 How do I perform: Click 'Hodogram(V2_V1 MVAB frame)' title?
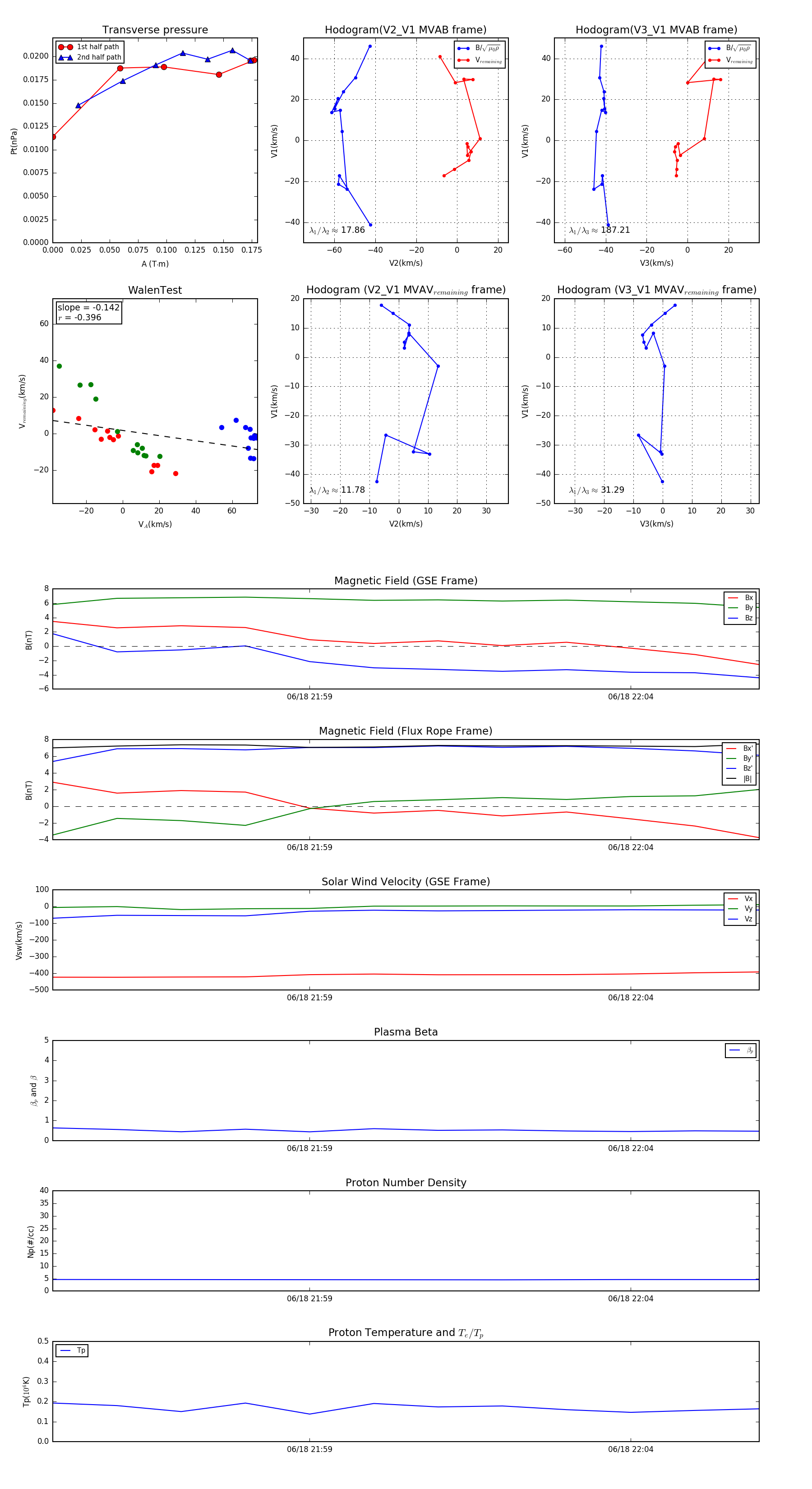pos(406,30)
